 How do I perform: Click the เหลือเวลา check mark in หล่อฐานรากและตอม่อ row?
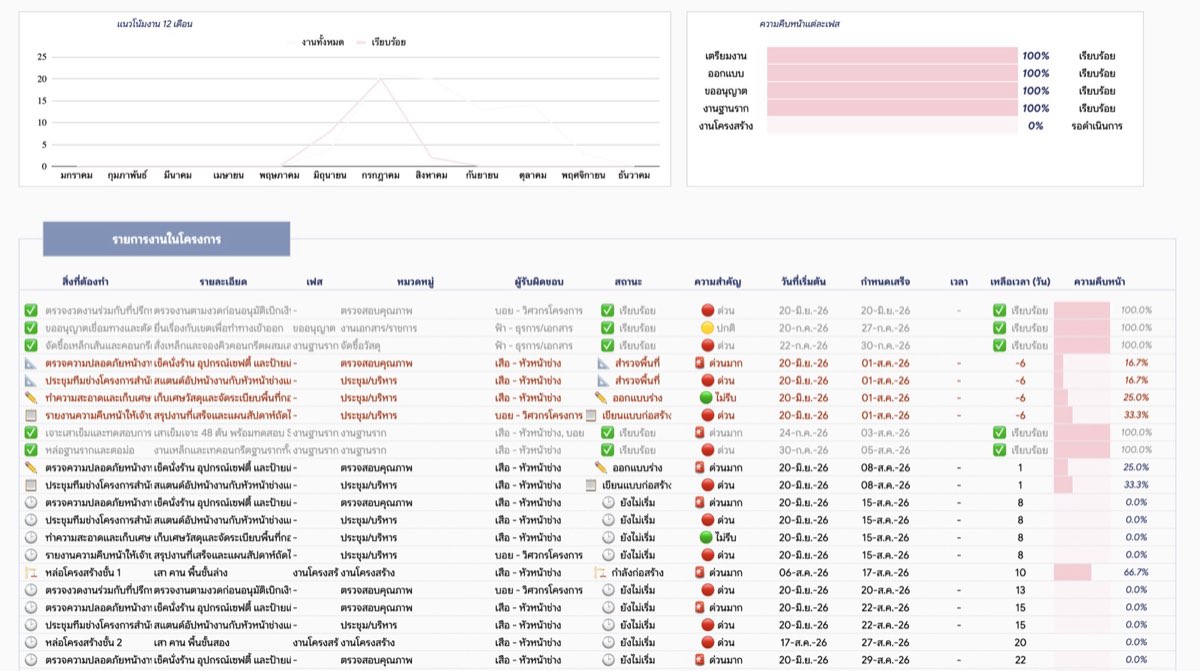click(999, 450)
